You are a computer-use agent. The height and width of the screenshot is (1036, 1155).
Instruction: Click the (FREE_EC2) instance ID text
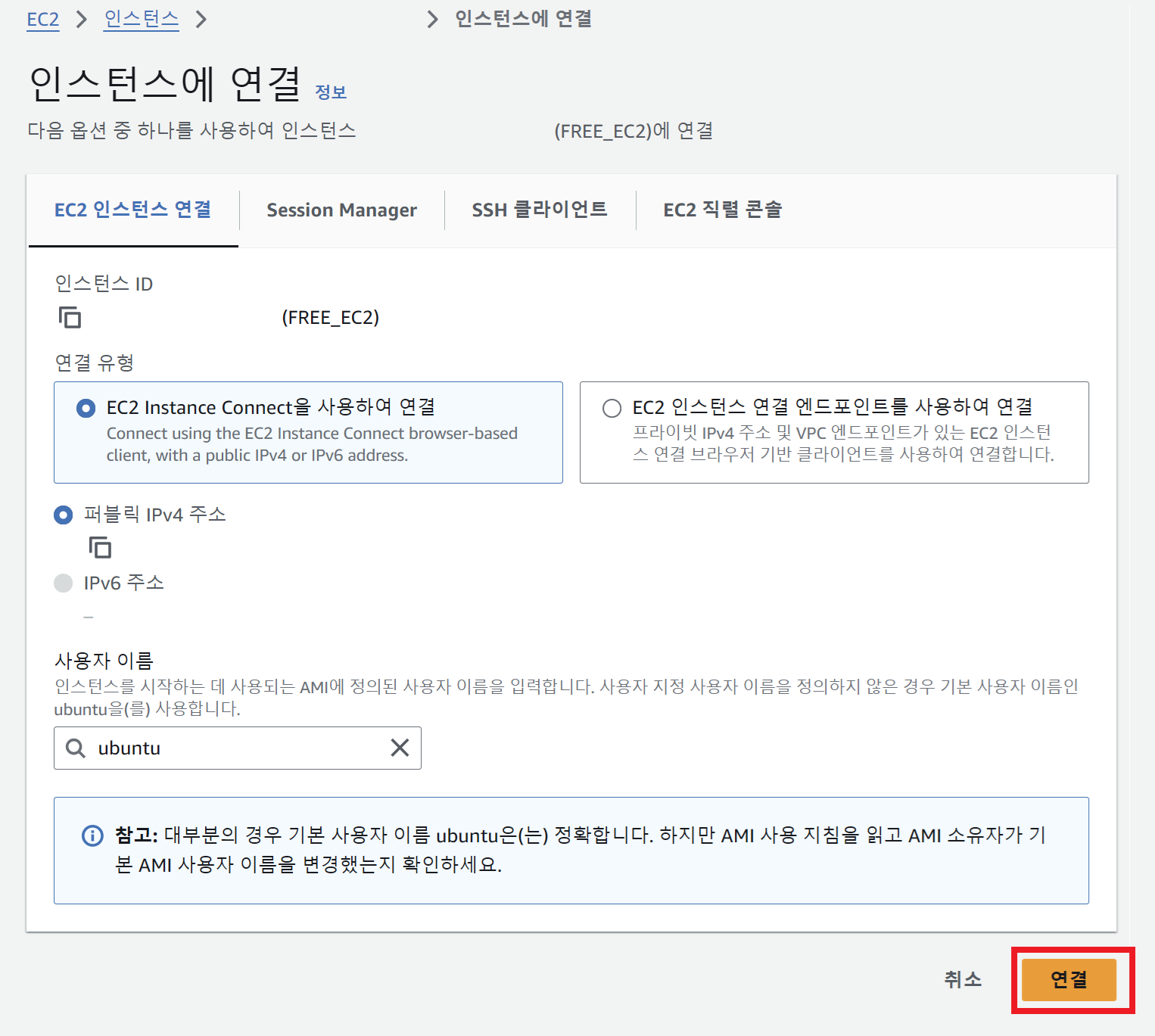click(x=331, y=317)
